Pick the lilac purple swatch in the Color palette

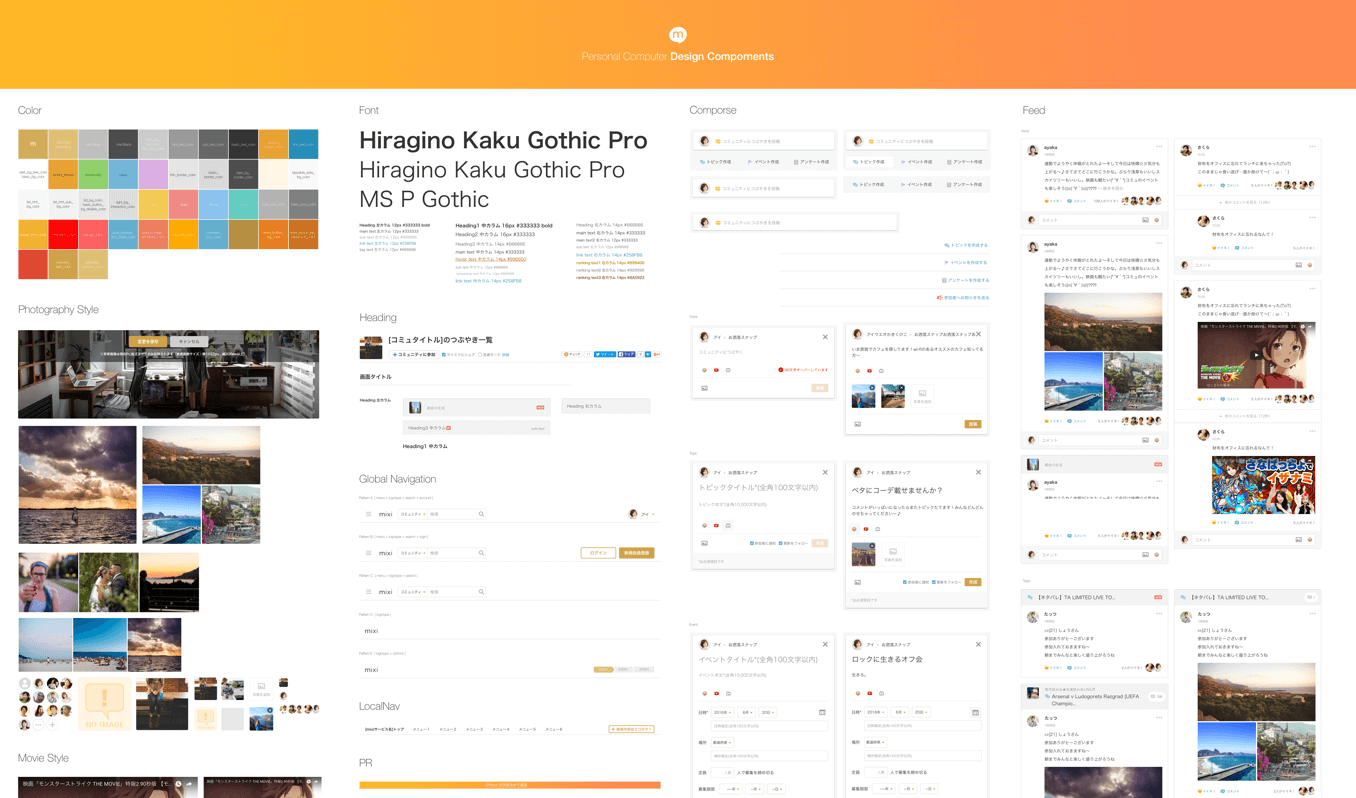pos(153,174)
